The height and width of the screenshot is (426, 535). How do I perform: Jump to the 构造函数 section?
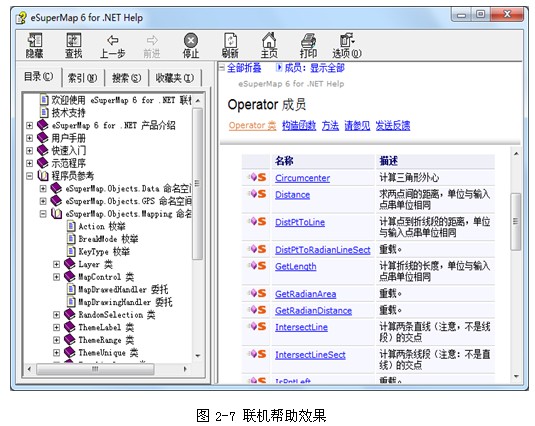pos(299,126)
